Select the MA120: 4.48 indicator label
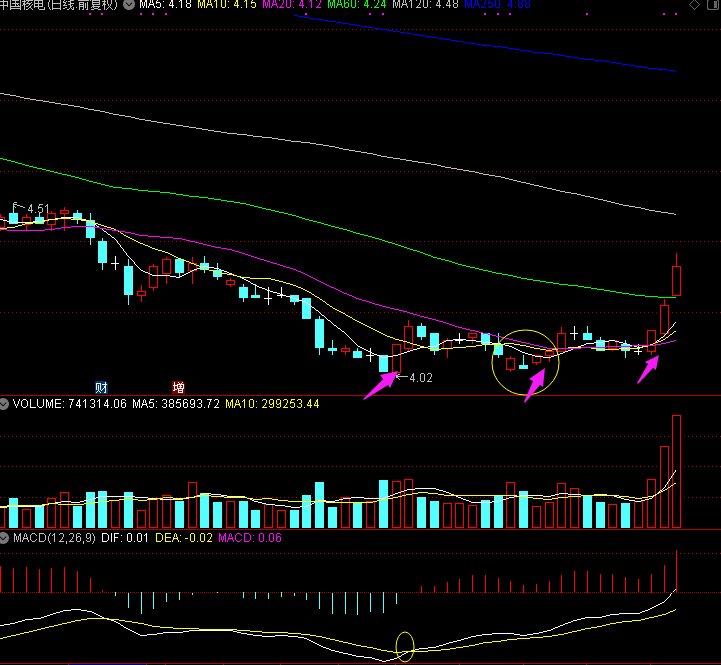Image resolution: width=721 pixels, height=665 pixels. click(425, 5)
